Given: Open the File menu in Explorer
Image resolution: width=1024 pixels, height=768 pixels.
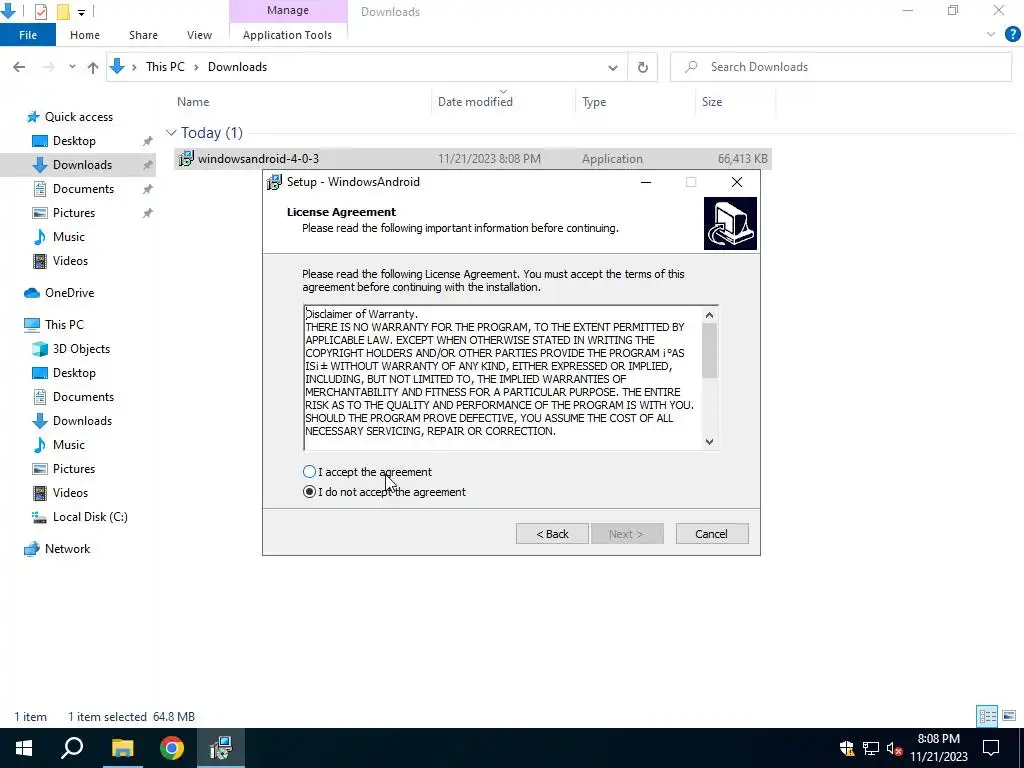Looking at the screenshot, I should pos(28,35).
